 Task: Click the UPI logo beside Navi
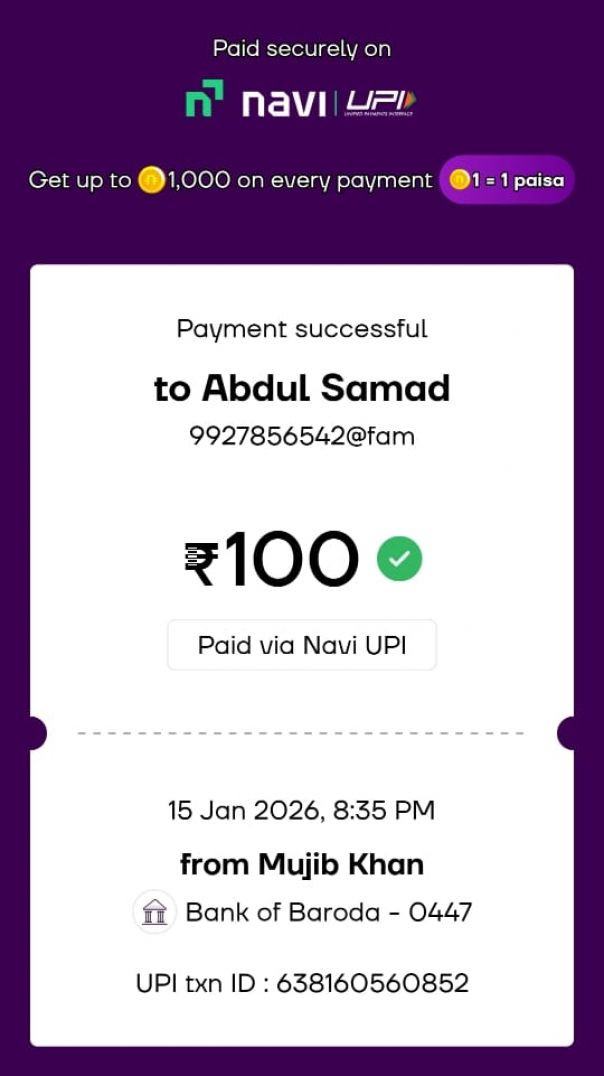coord(381,101)
